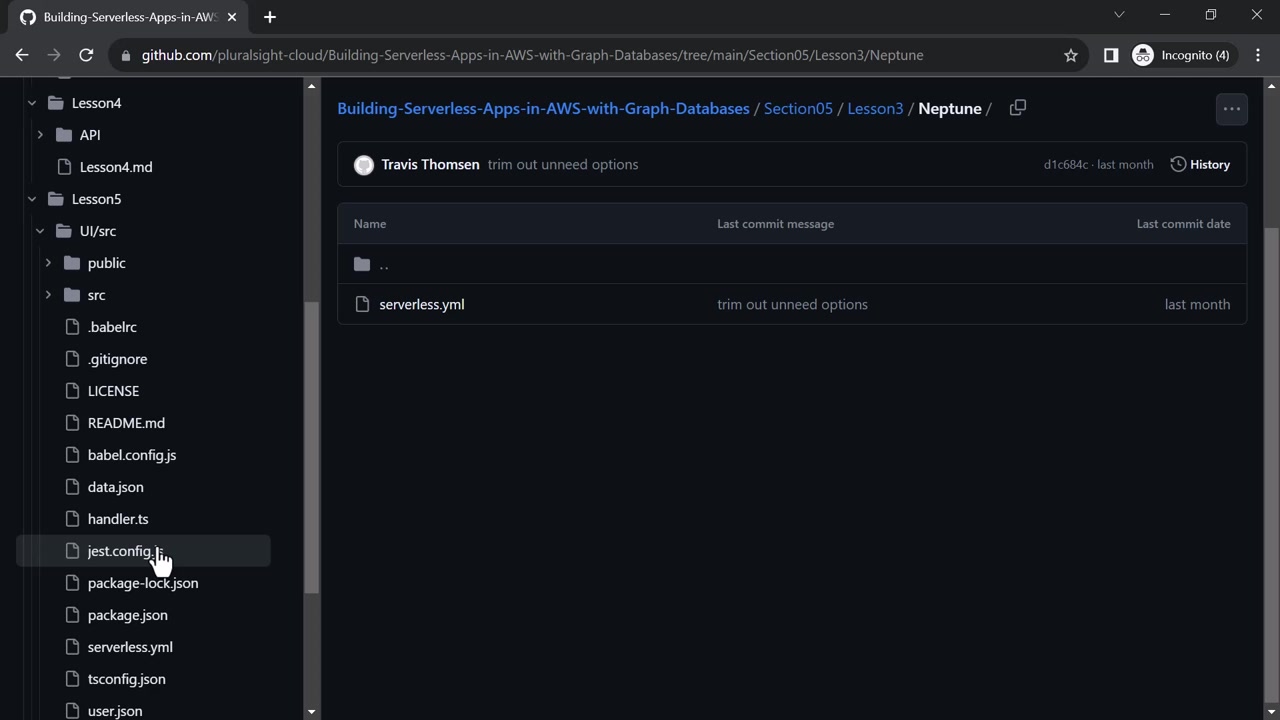
Task: Select the API folder in tree
Action: pos(90,135)
